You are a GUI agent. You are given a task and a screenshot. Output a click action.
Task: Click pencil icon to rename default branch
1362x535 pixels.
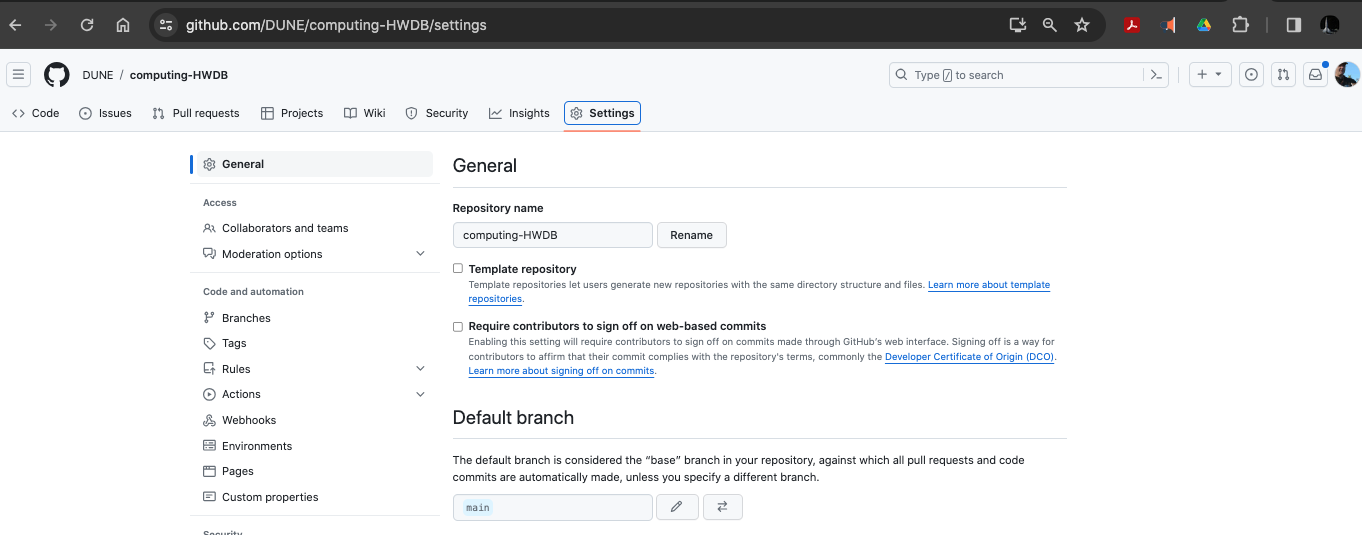(x=677, y=507)
